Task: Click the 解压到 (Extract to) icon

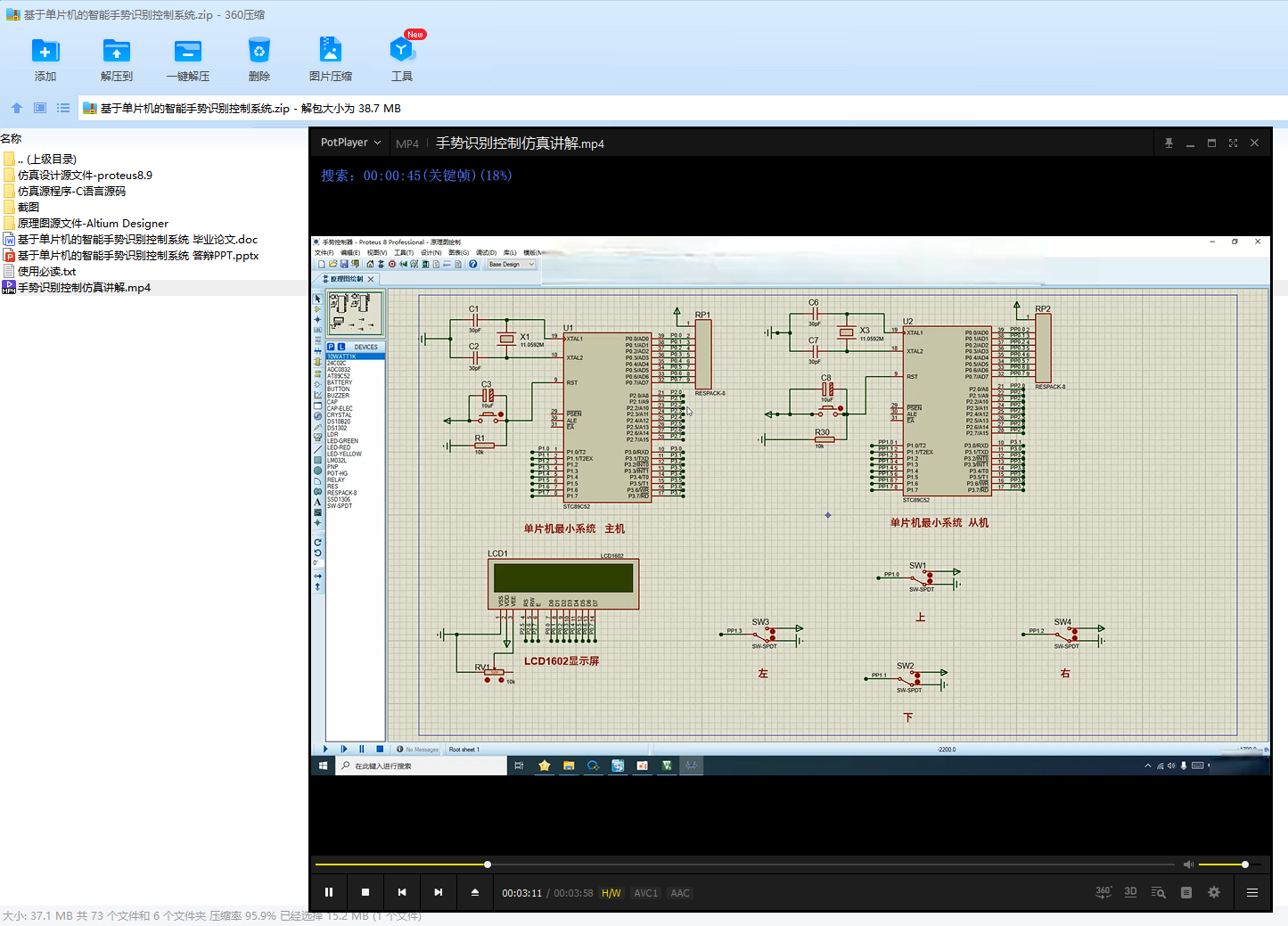Action: [x=116, y=52]
